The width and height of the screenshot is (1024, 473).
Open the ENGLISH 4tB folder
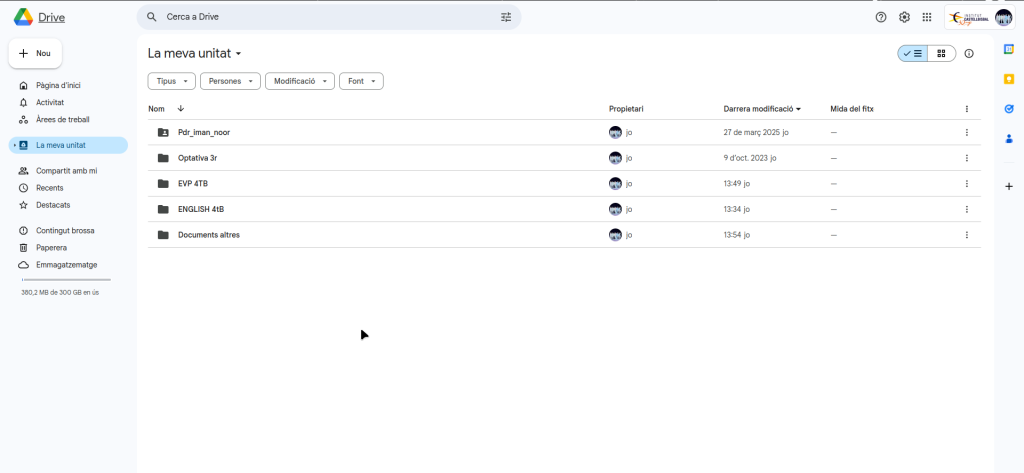pos(201,209)
